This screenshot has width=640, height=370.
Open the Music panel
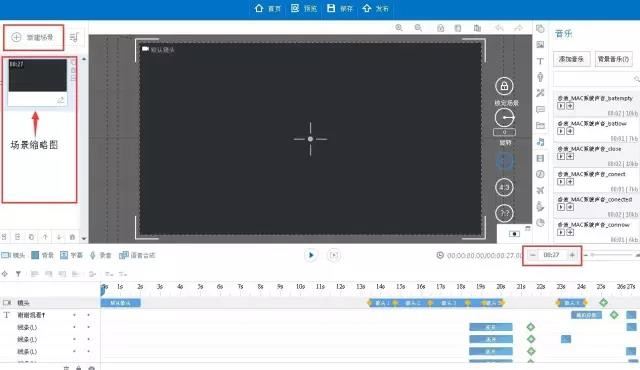coord(540,142)
